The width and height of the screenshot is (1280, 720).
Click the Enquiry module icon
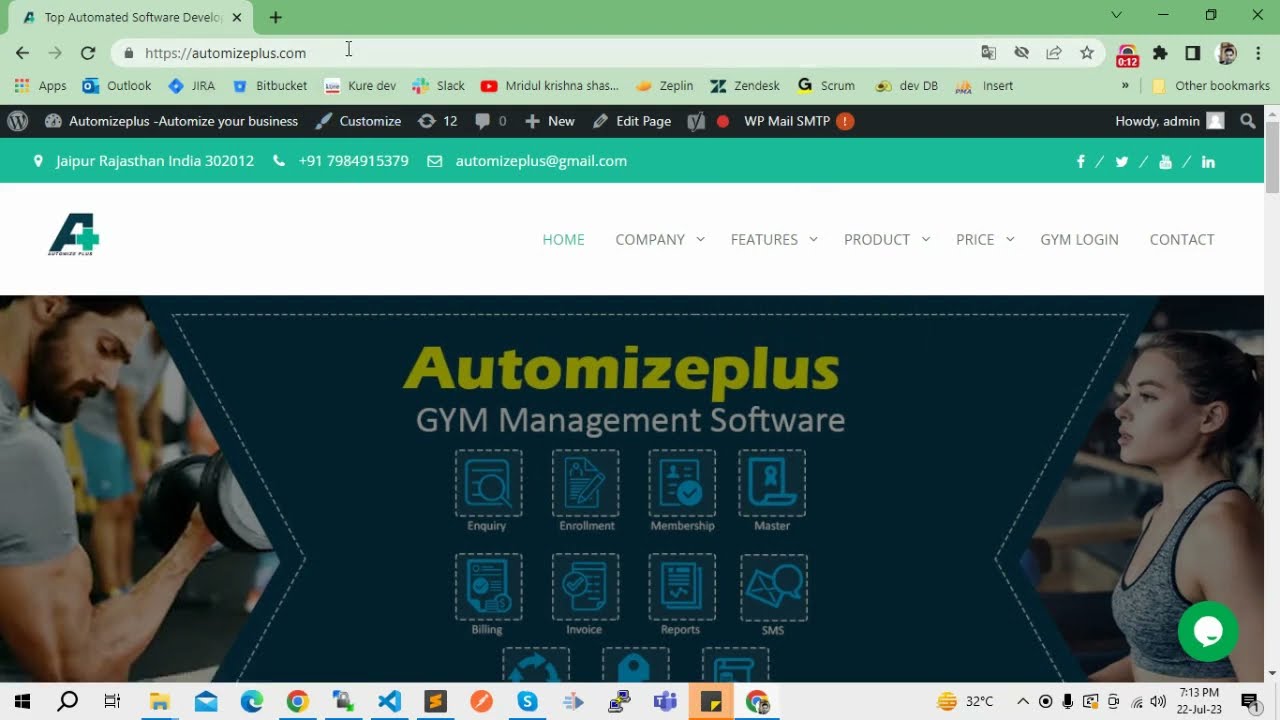(488, 483)
